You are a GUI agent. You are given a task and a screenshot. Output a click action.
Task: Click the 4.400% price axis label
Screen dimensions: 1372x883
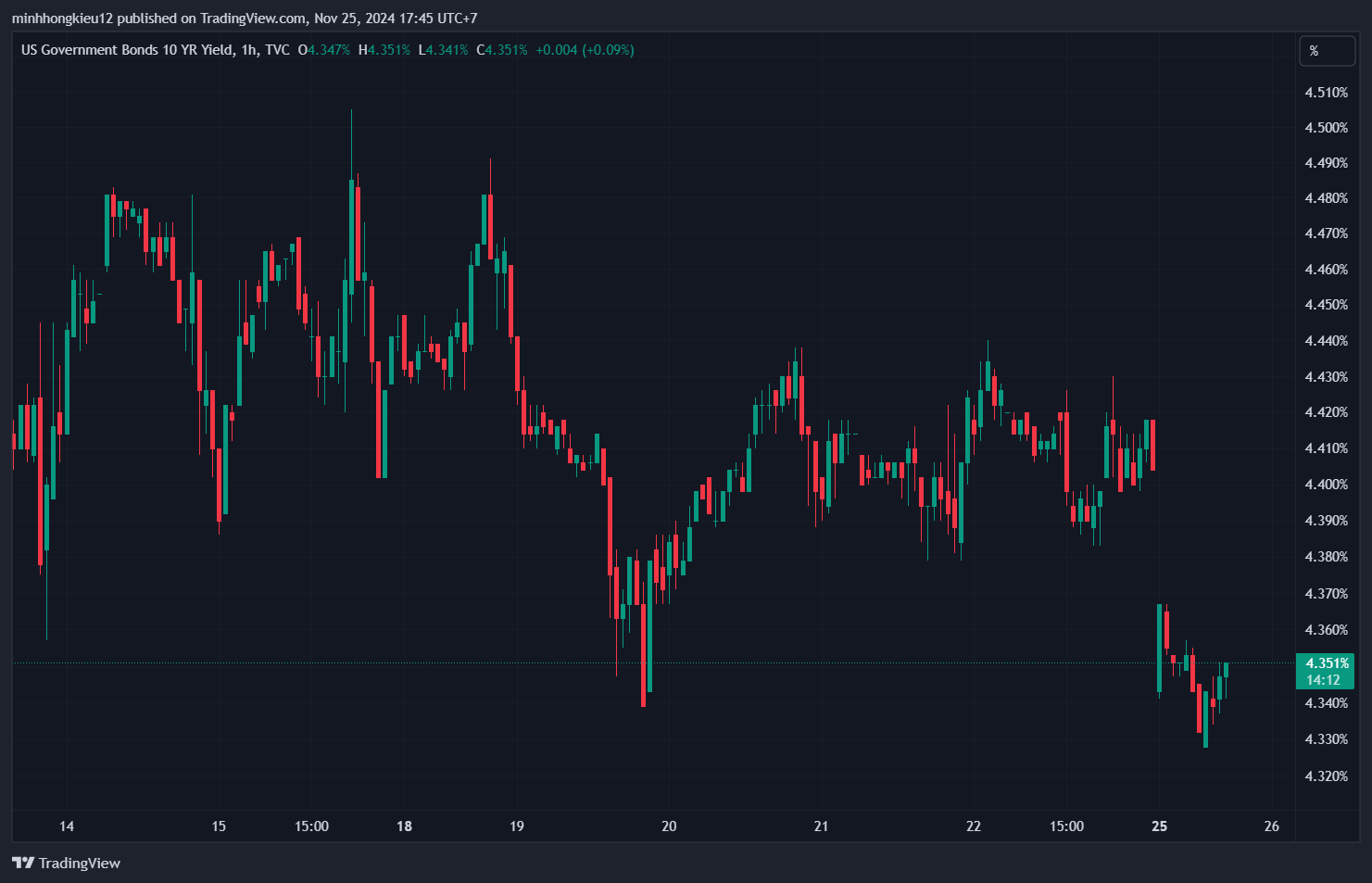click(1327, 485)
